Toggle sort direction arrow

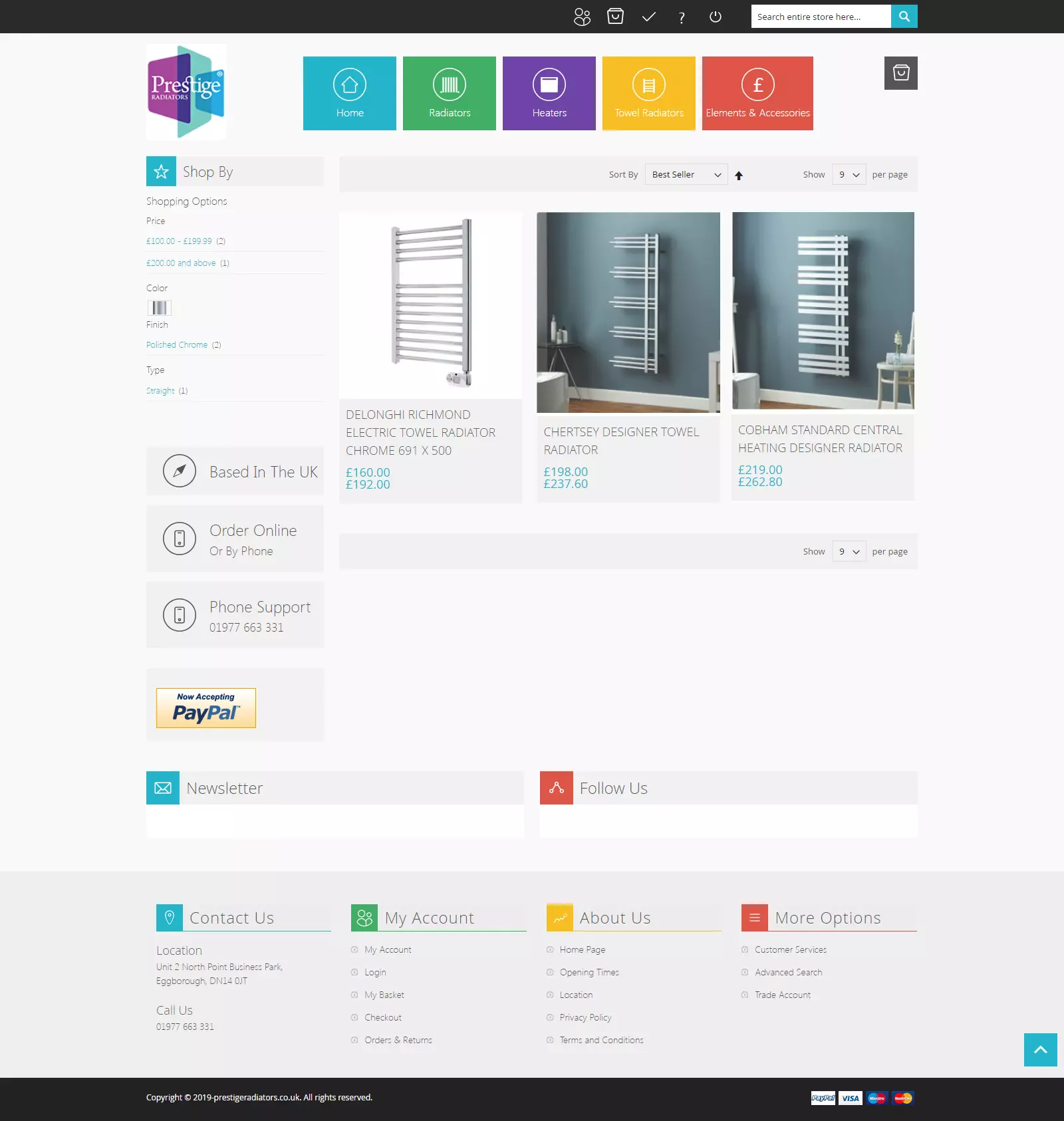click(x=739, y=176)
